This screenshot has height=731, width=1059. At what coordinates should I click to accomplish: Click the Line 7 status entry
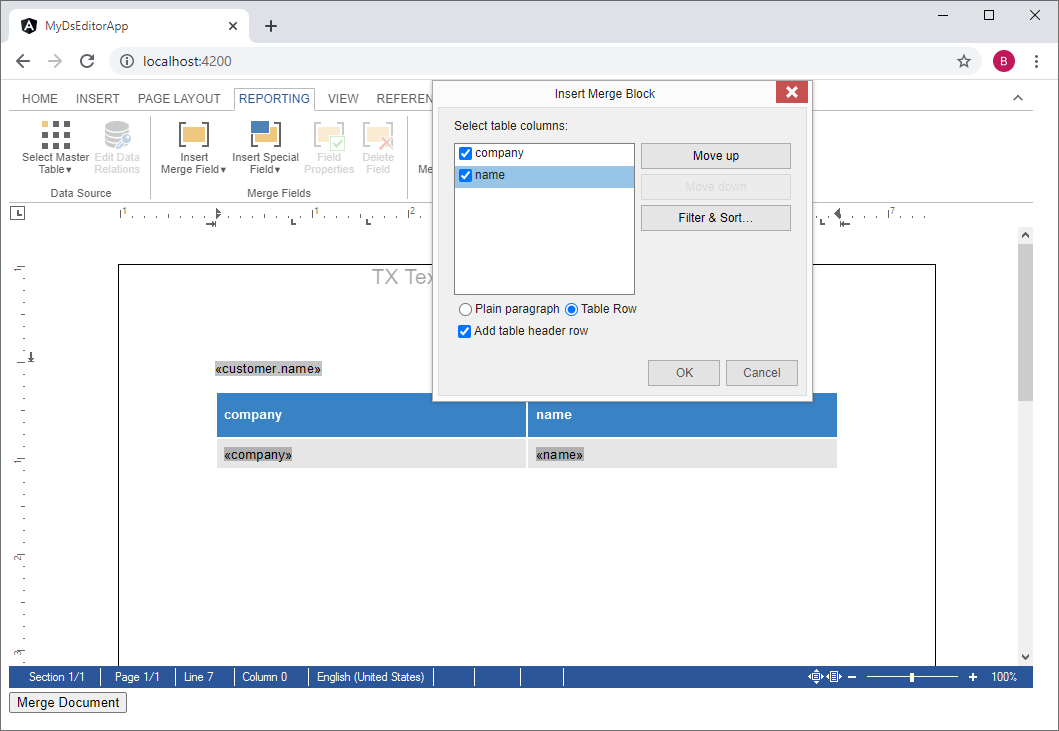(x=199, y=677)
